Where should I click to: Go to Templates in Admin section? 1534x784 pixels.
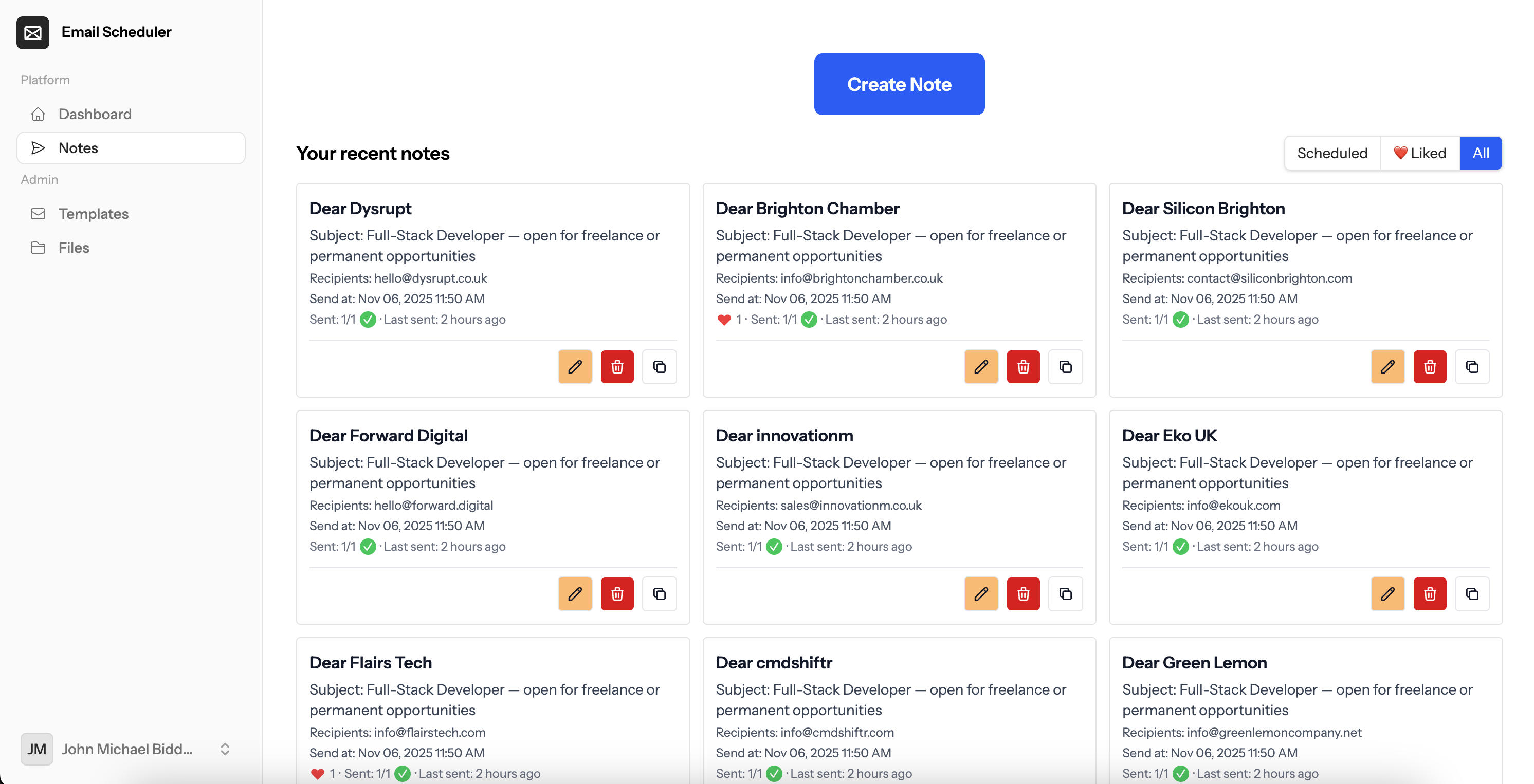click(x=94, y=214)
